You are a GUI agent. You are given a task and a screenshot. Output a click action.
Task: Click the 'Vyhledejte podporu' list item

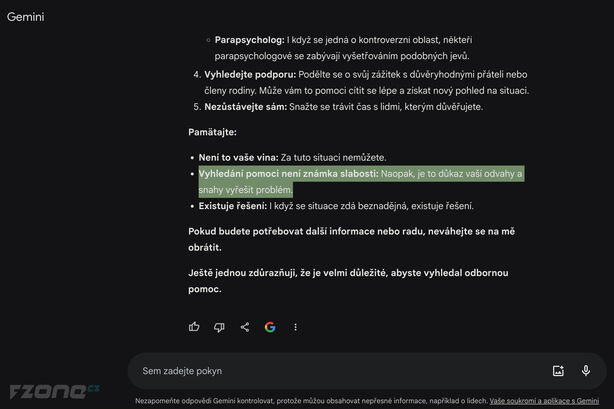click(x=246, y=75)
